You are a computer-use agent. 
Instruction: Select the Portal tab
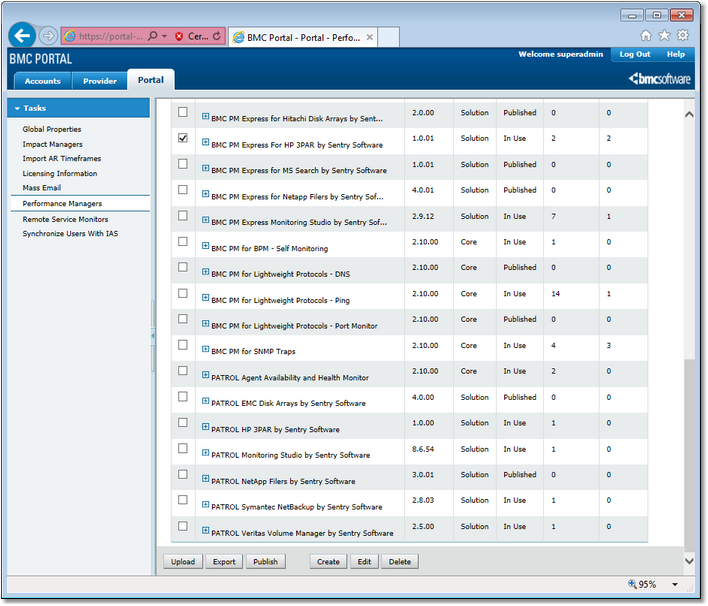click(x=151, y=80)
